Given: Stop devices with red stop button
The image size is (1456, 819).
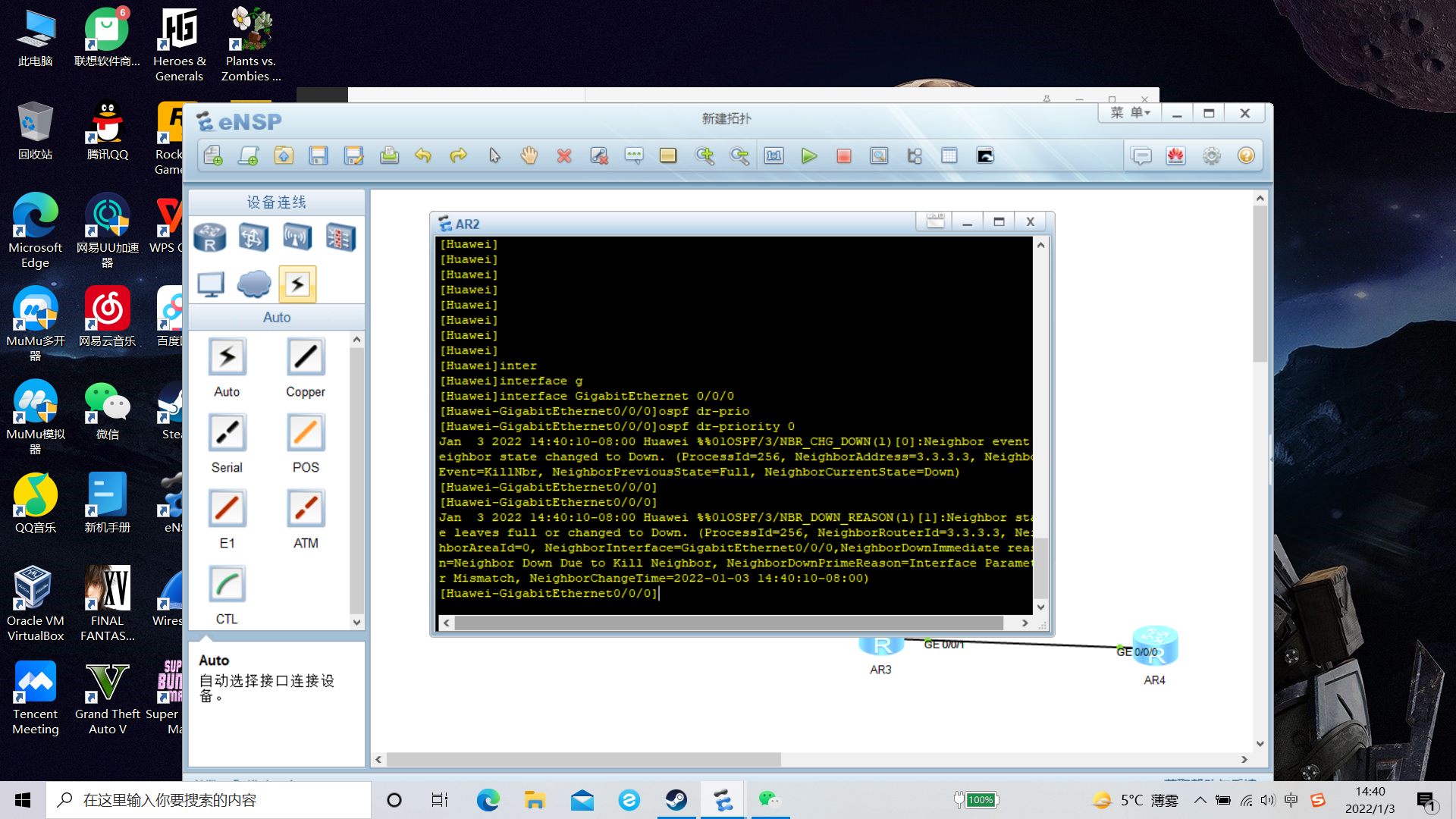Looking at the screenshot, I should (844, 156).
